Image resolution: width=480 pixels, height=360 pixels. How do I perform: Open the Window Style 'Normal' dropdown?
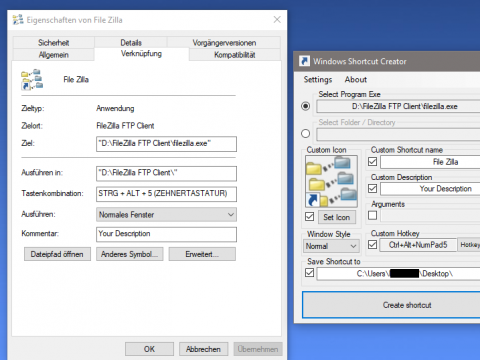click(331, 246)
